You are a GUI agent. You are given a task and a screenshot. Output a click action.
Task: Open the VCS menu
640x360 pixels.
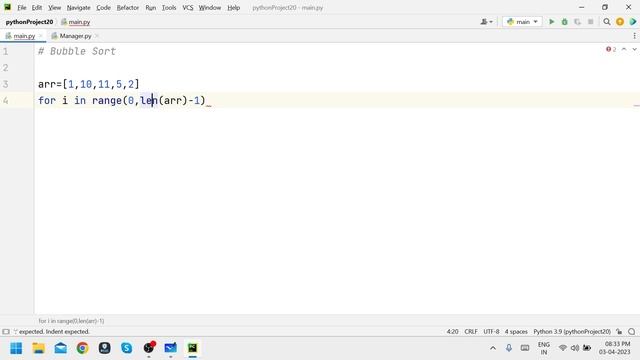click(188, 7)
